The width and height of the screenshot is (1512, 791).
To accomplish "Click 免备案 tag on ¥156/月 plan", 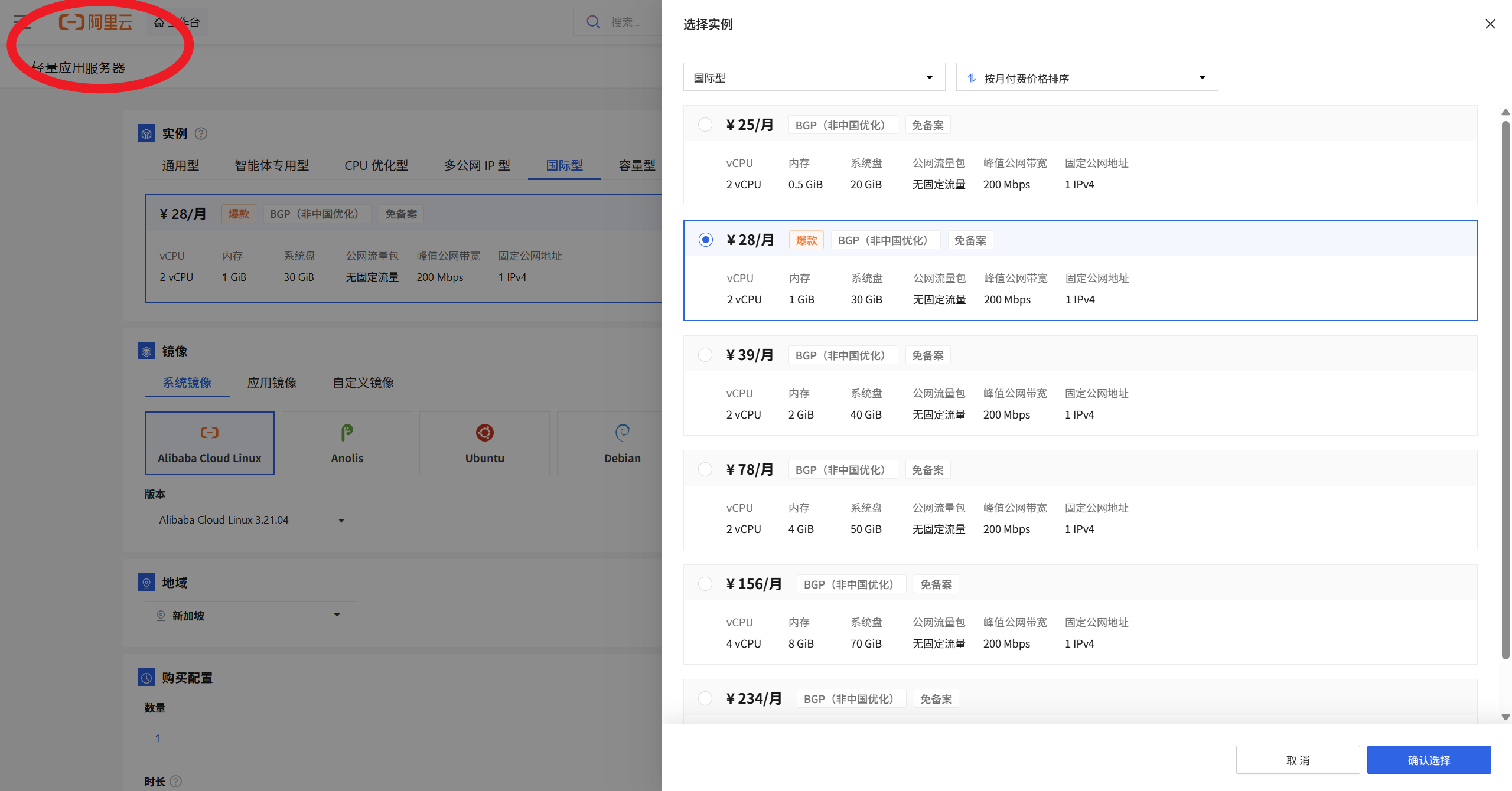I will tap(936, 584).
